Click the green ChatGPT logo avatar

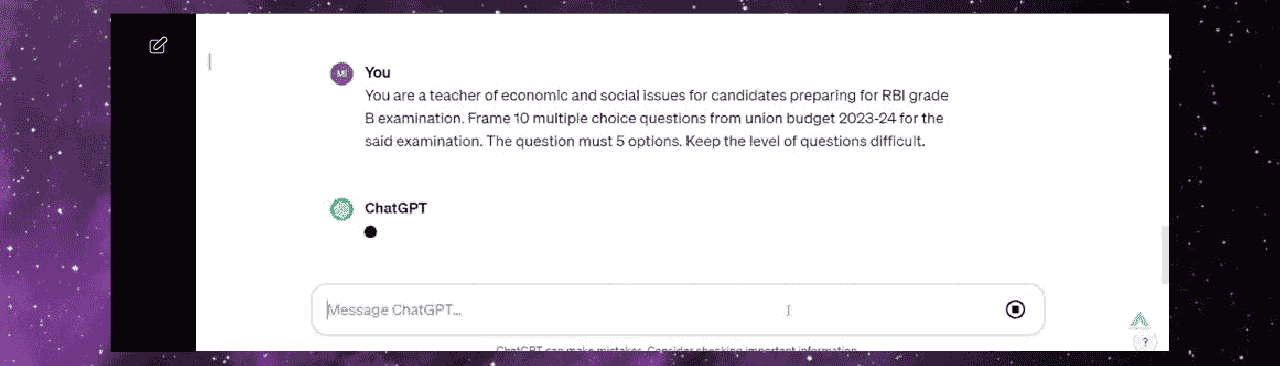coord(342,209)
